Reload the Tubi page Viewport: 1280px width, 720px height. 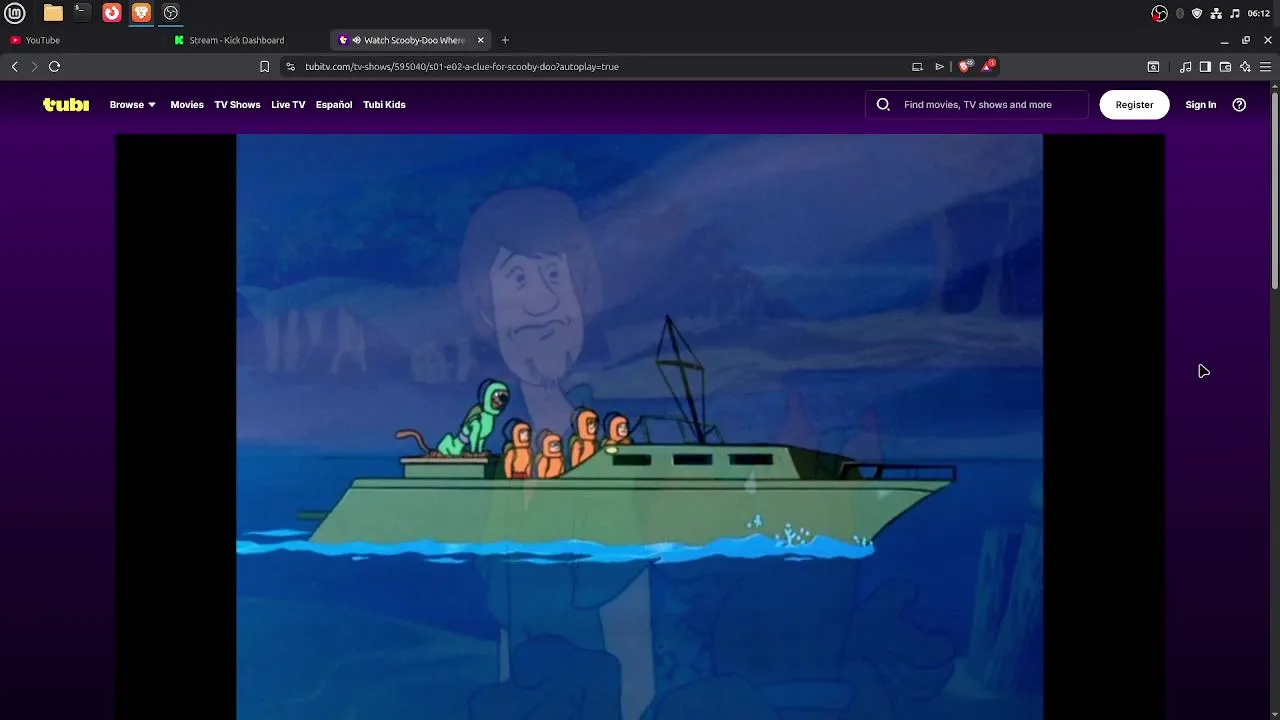click(x=55, y=66)
